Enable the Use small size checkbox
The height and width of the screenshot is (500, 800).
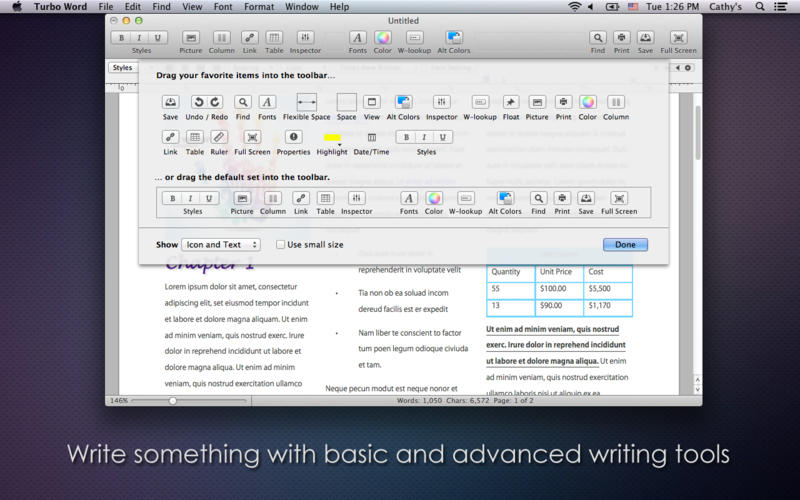(x=281, y=244)
